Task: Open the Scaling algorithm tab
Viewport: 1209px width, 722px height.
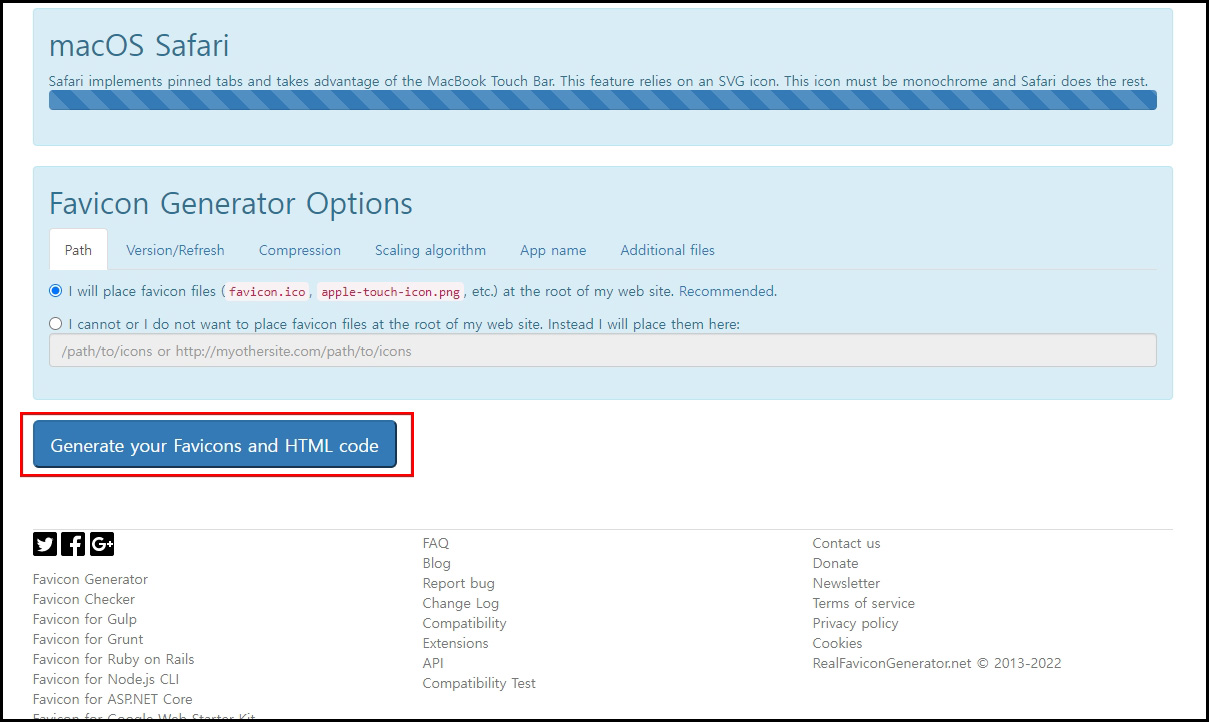Action: coord(430,250)
